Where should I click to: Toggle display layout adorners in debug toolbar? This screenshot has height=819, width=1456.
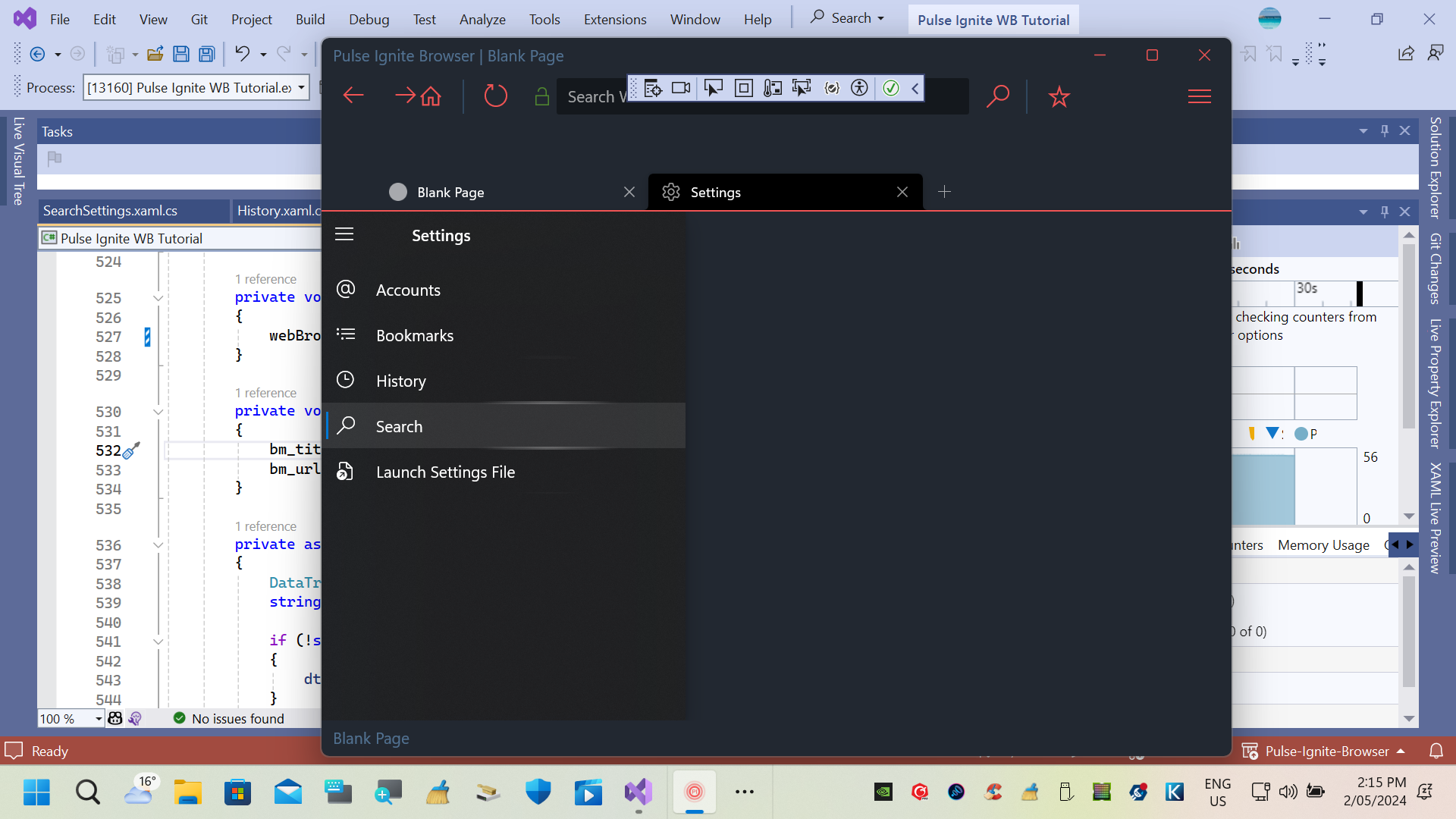pos(744,88)
